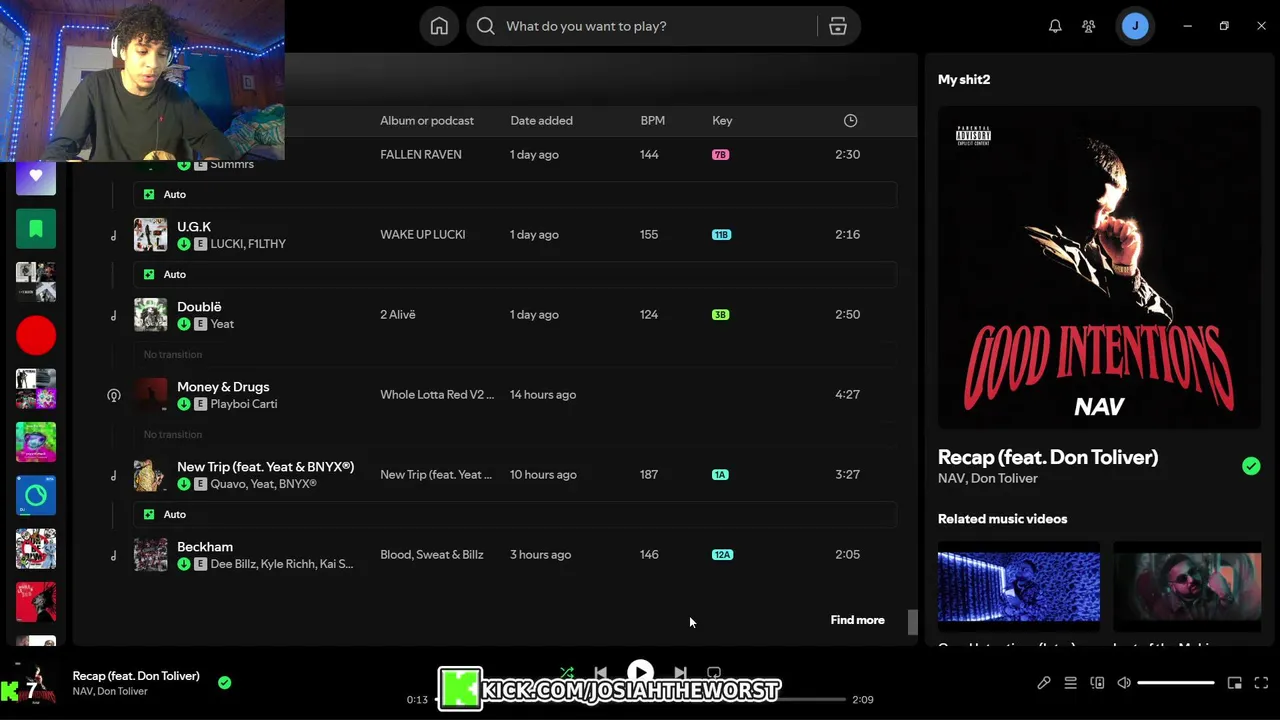Open the Auto transition below U.G.K

point(515,274)
